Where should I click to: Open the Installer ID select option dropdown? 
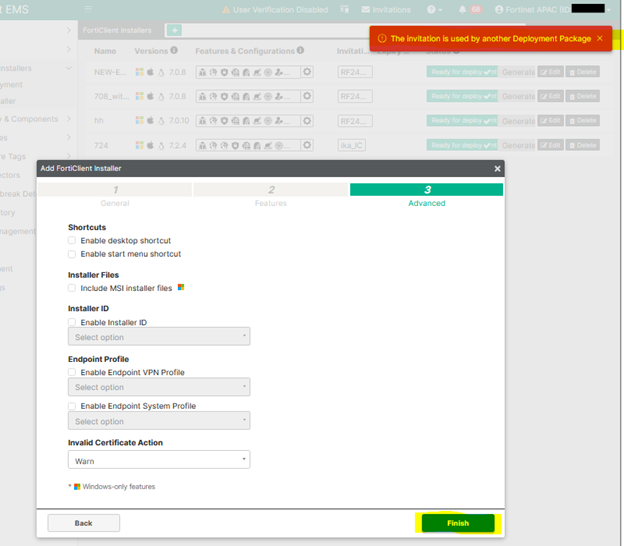click(159, 337)
